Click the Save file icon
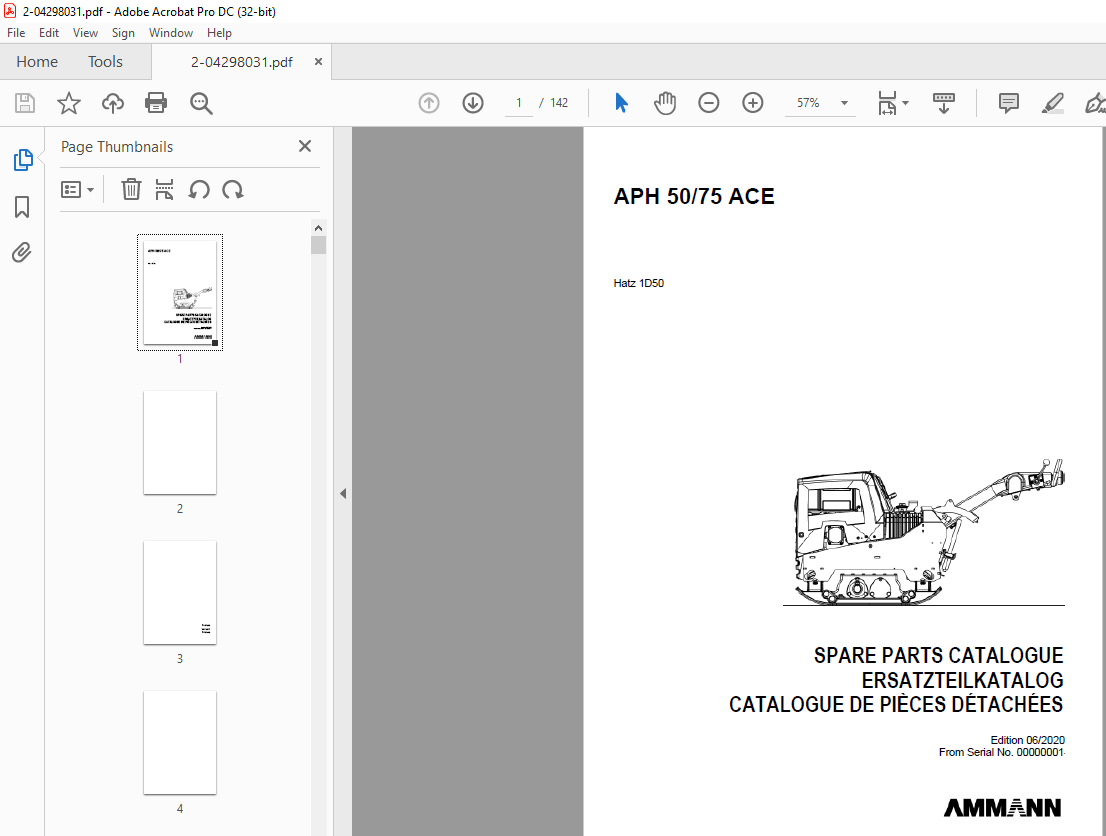The width and height of the screenshot is (1106, 836). (x=25, y=103)
